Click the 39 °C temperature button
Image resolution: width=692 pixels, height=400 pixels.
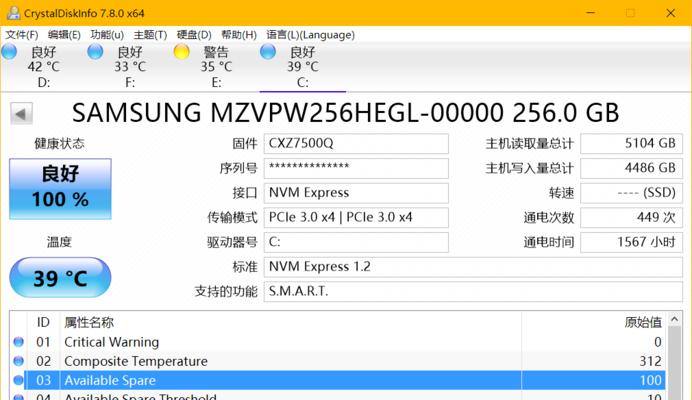pos(60,278)
